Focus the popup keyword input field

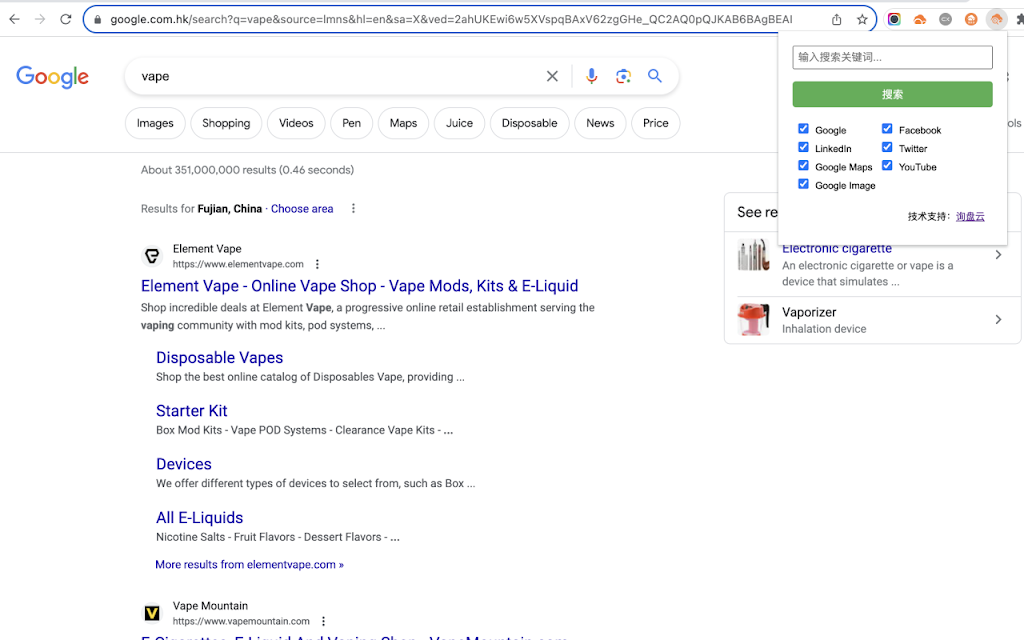click(x=892, y=57)
